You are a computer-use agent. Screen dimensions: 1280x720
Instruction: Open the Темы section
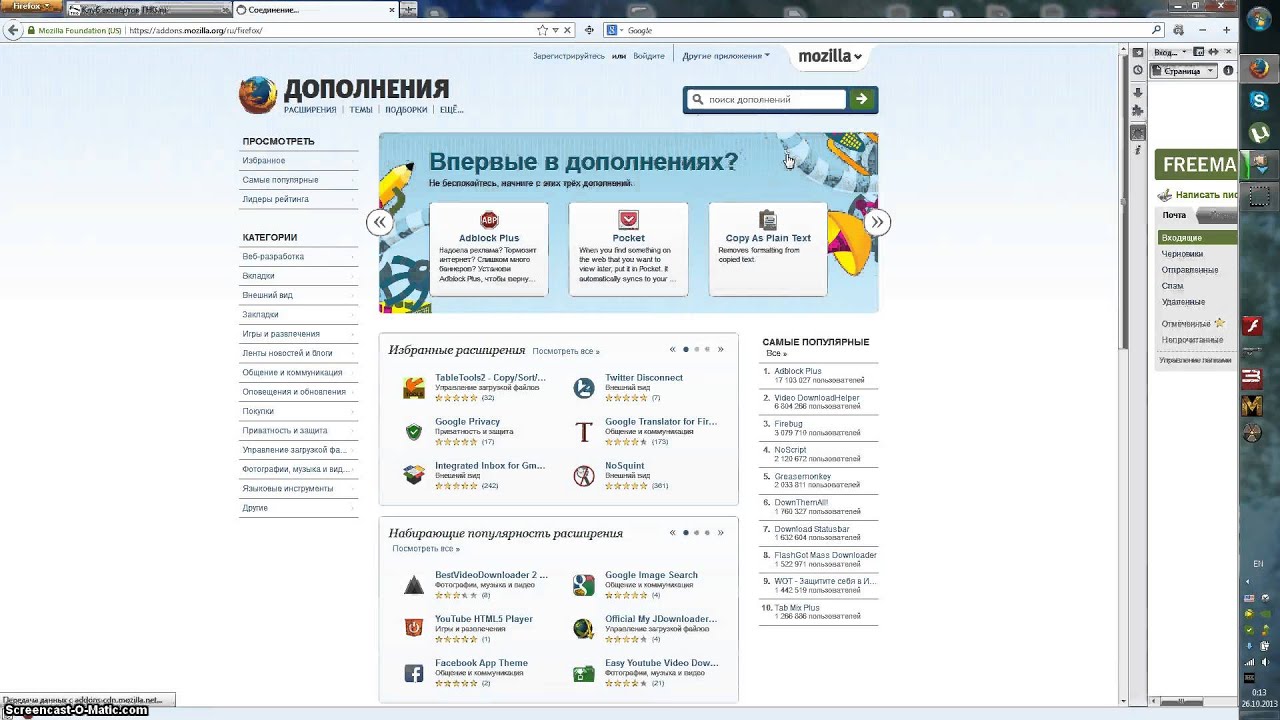(361, 110)
